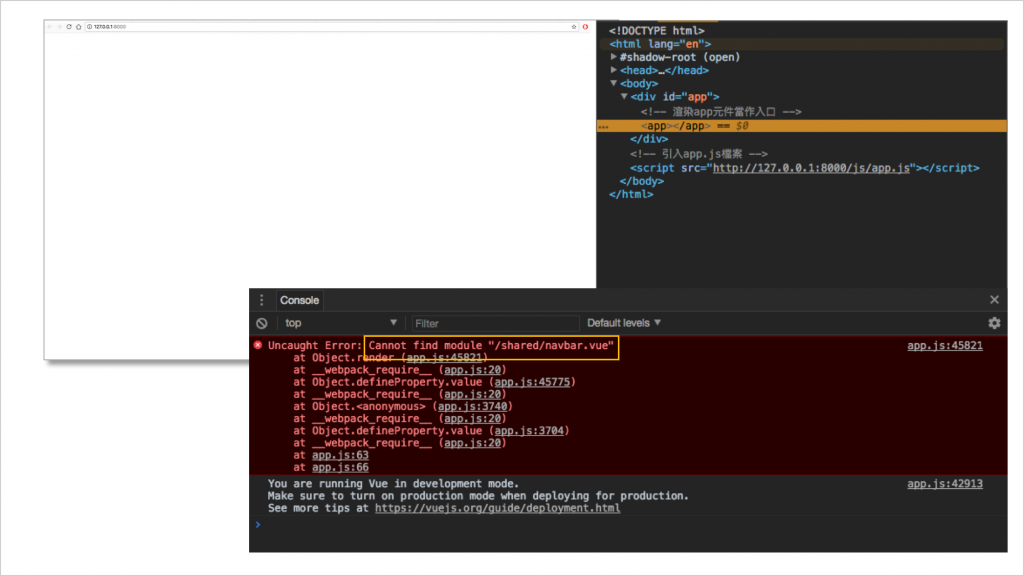Collapse the div id="app" node
This screenshot has width=1024, height=576.
(x=624, y=96)
